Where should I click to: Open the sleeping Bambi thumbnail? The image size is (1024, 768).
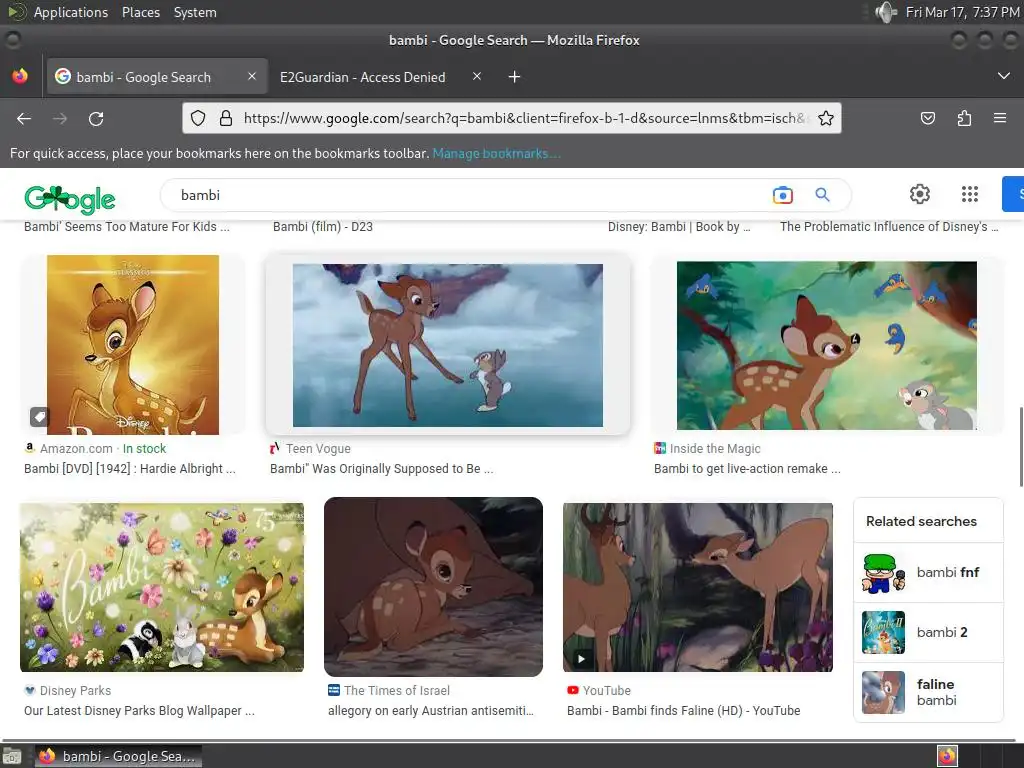433,587
